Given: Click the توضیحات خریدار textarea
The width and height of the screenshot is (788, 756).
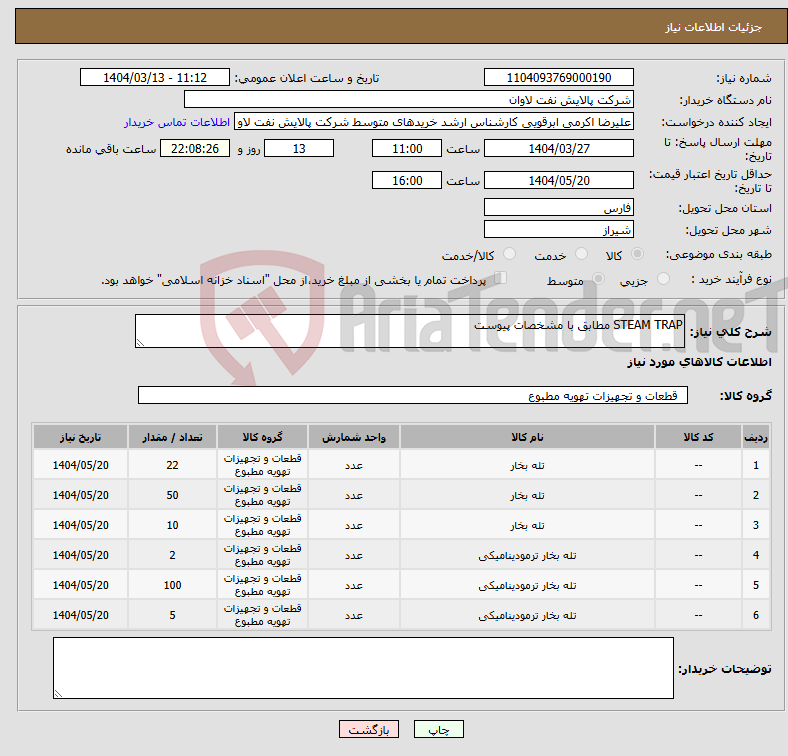Looking at the screenshot, I should 363,668.
